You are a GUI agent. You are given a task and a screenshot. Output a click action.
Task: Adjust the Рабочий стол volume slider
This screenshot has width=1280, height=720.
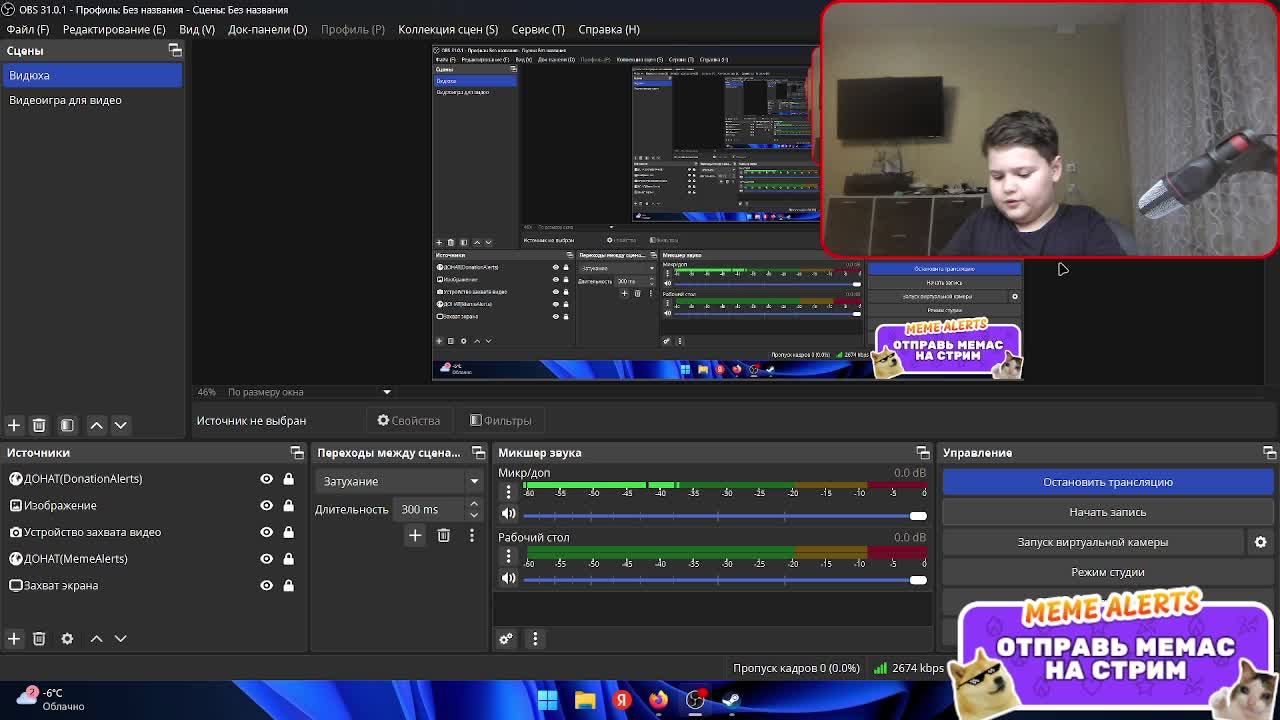click(x=725, y=579)
